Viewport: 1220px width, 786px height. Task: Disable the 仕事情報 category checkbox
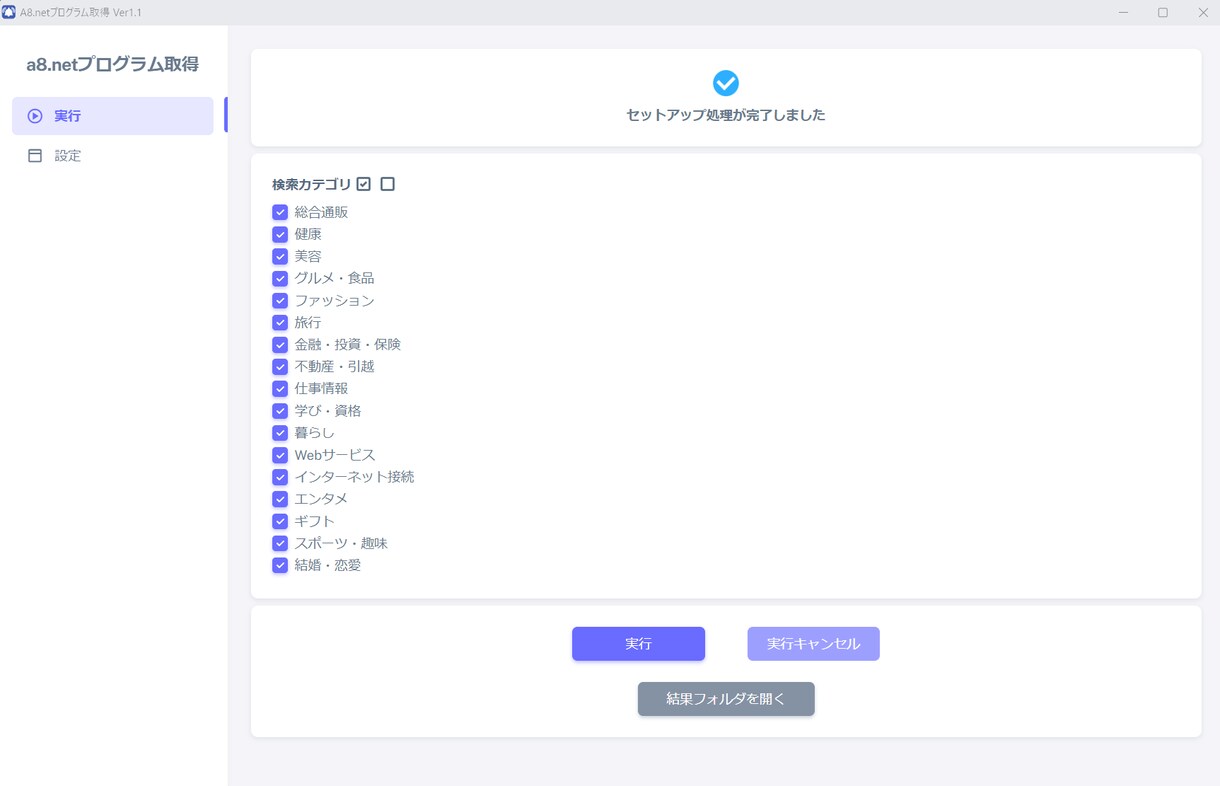tap(280, 388)
